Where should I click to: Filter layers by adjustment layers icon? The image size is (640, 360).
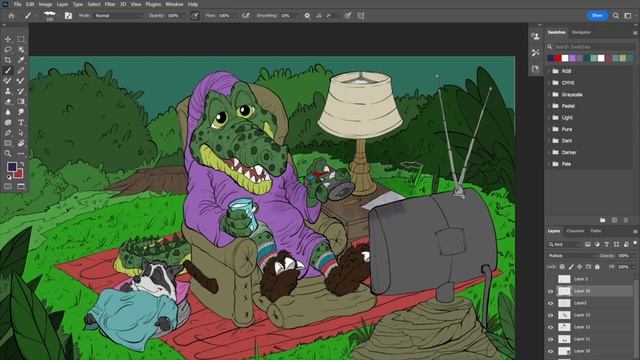[x=597, y=244]
